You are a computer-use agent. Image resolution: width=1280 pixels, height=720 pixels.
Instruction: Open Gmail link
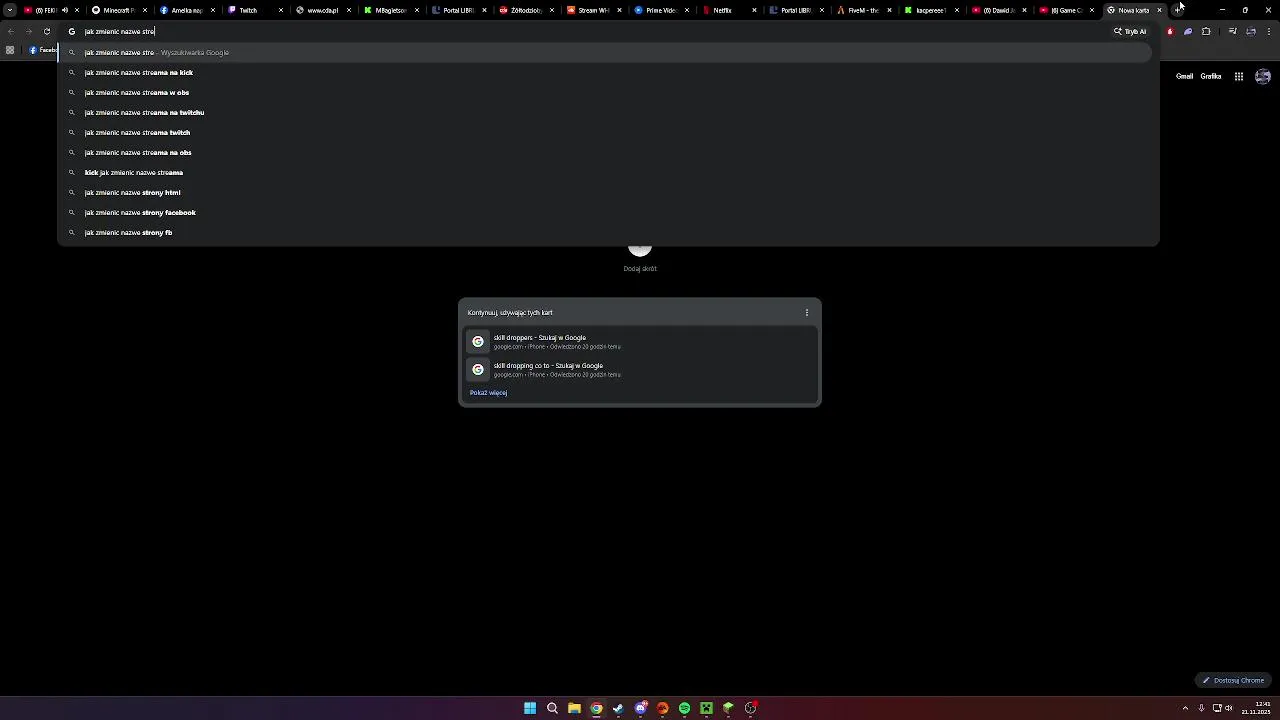coord(1184,76)
